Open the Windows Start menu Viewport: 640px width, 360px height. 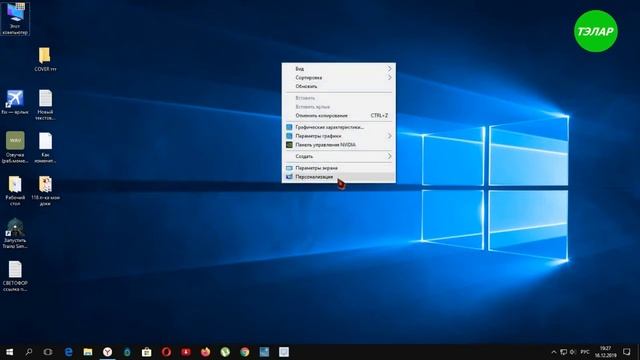tap(9, 352)
